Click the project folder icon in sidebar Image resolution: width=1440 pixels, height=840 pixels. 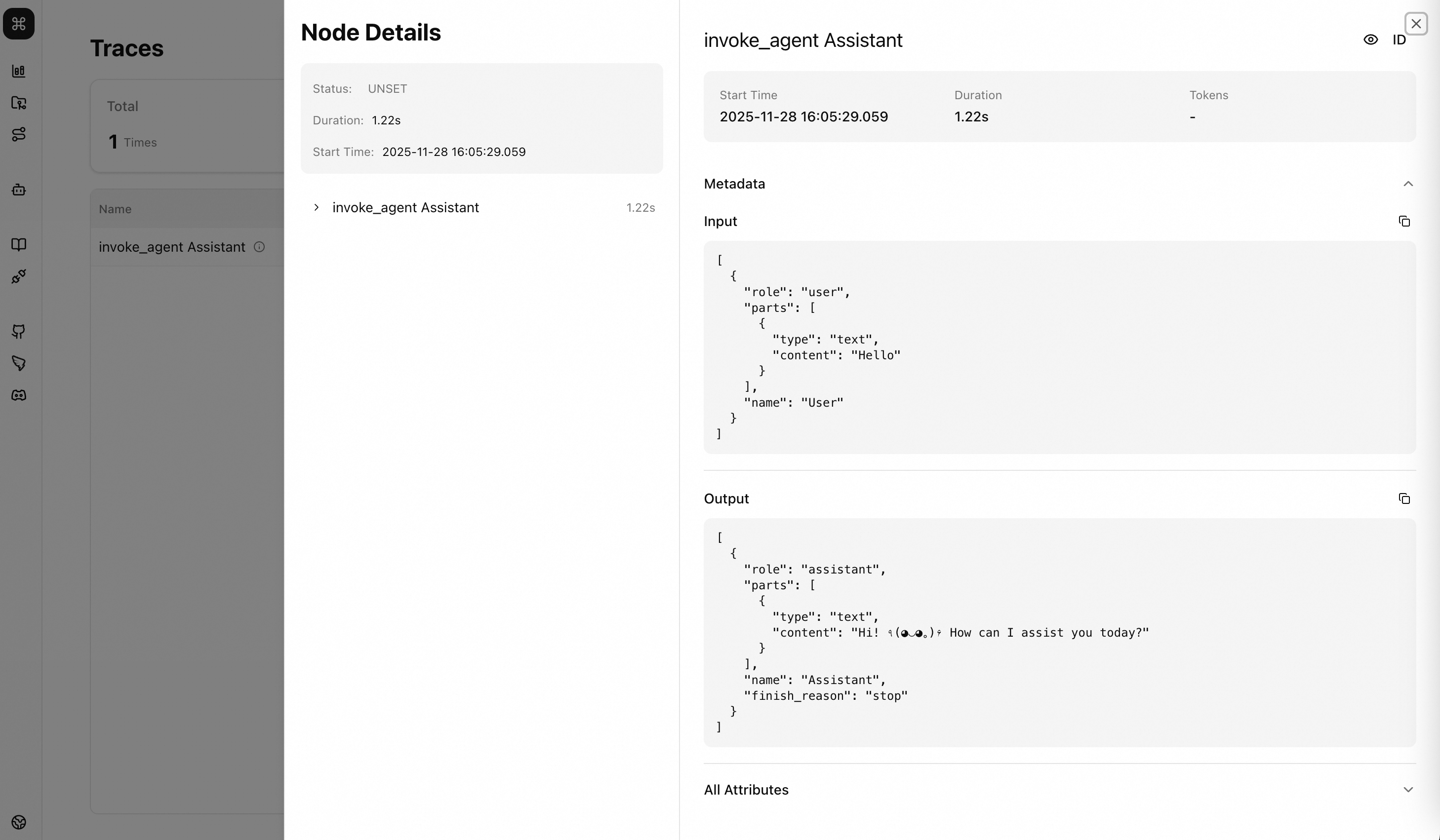(x=19, y=103)
